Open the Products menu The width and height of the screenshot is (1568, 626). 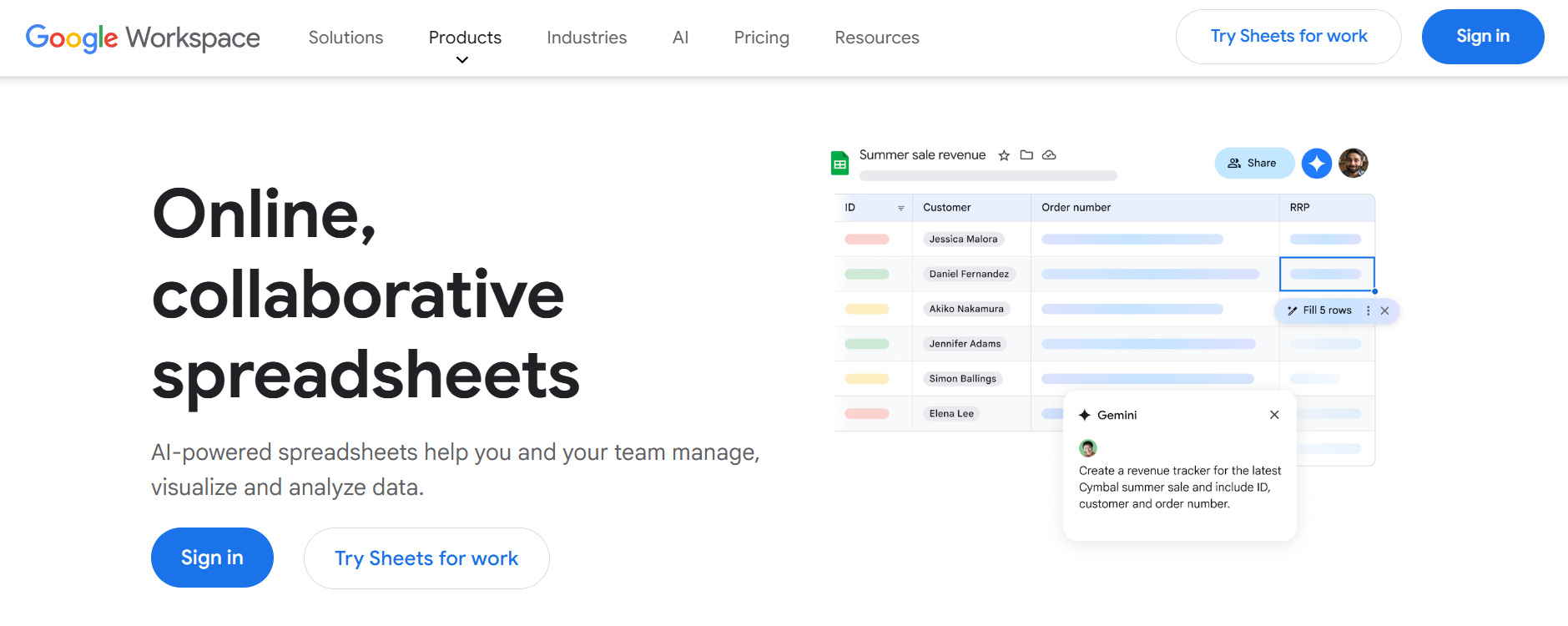click(465, 38)
